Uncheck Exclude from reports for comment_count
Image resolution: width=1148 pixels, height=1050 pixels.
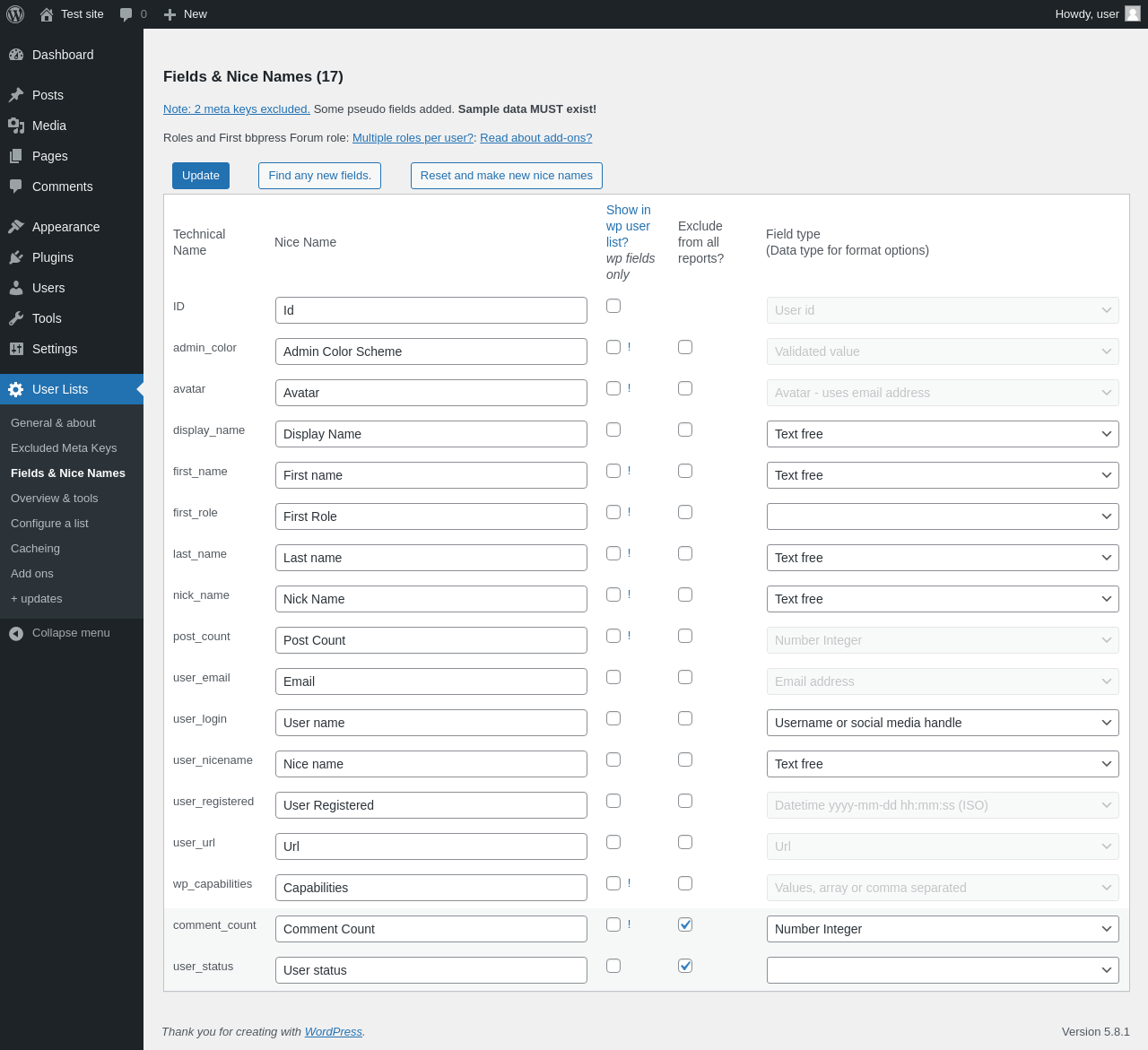tap(685, 924)
